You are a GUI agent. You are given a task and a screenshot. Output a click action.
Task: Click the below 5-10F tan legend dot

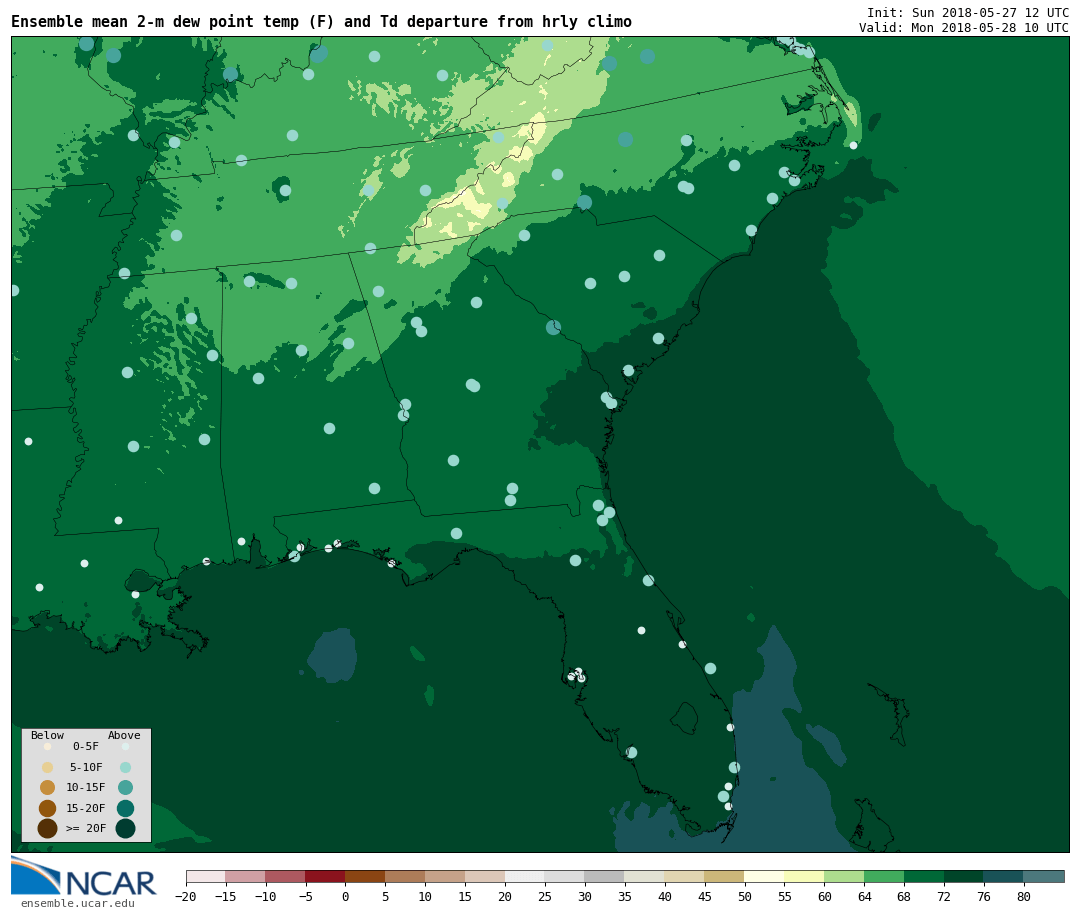coord(48,768)
